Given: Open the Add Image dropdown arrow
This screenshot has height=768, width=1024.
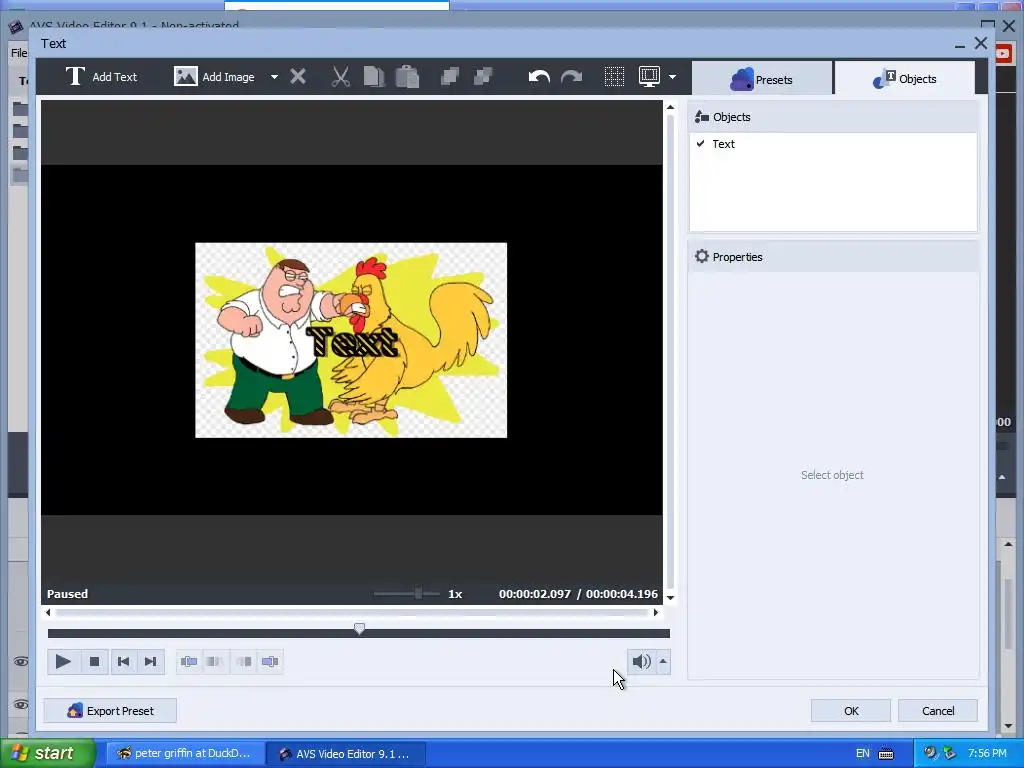Looking at the screenshot, I should [x=274, y=77].
